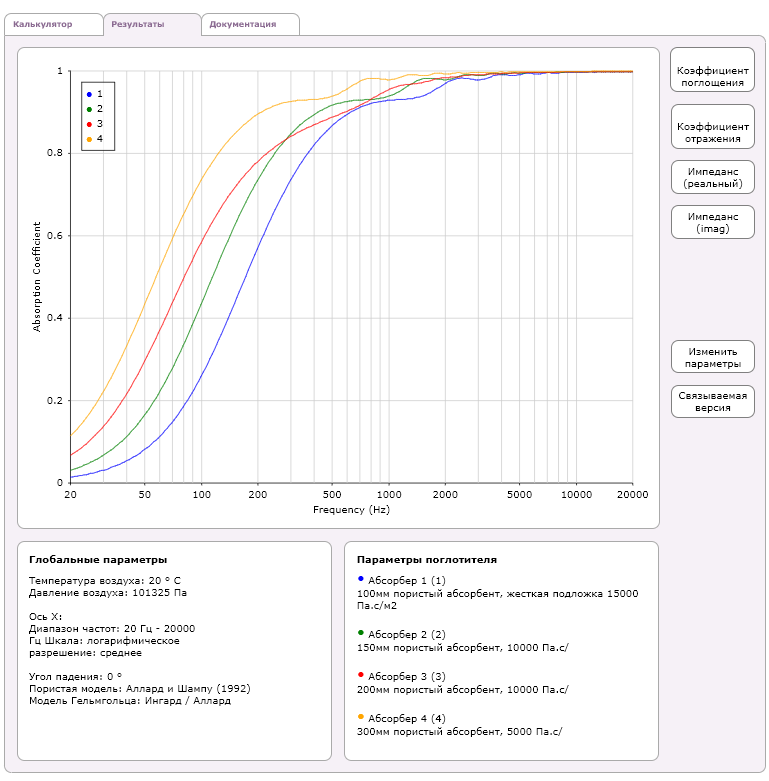Screen dimensions: 769x781
Task: Click the Изменить параметры button
Action: [712, 357]
